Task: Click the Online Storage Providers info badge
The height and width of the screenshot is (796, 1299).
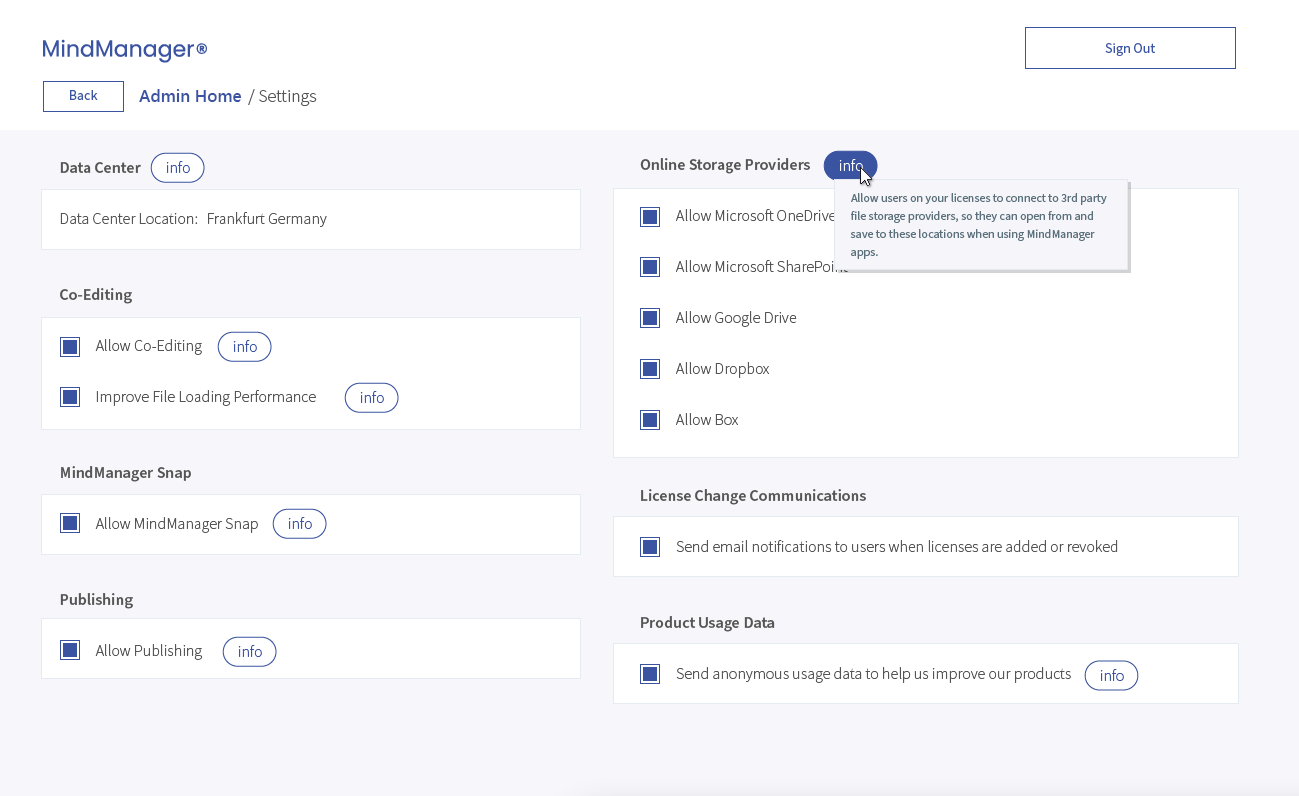Action: [849, 166]
